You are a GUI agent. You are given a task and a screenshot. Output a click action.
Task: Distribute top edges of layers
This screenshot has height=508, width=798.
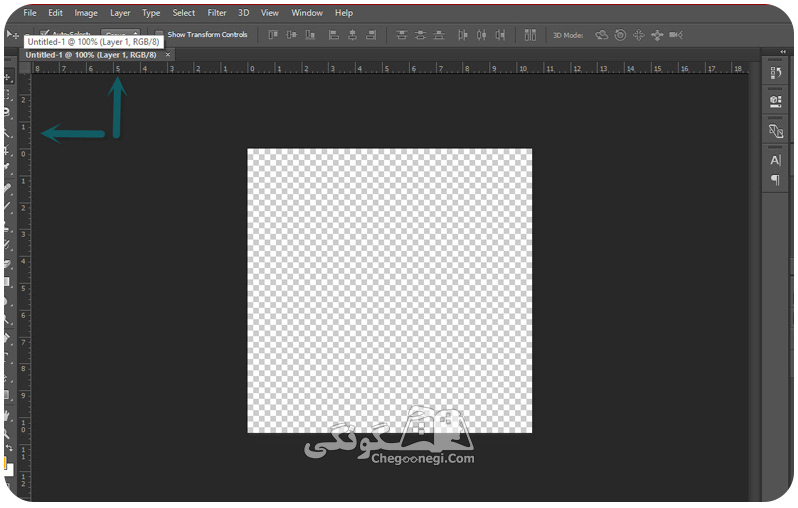402,35
